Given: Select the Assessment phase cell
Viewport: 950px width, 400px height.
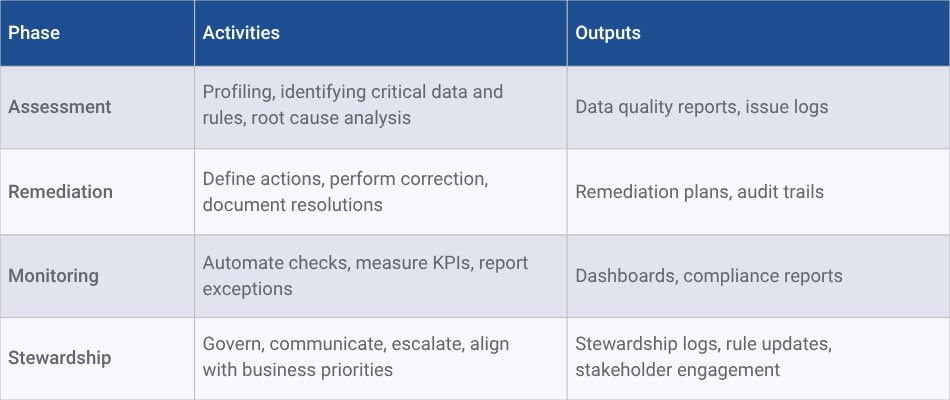Looking at the screenshot, I should [x=60, y=107].
